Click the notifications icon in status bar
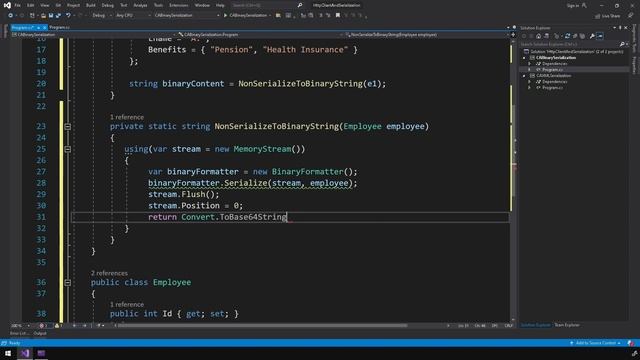Viewport: 640px width, 360px height. pos(631,343)
